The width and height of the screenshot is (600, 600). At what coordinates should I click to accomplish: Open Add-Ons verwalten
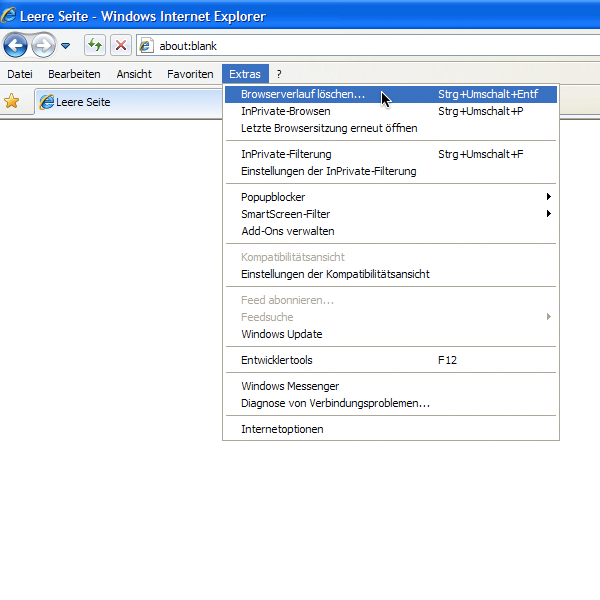point(391,231)
